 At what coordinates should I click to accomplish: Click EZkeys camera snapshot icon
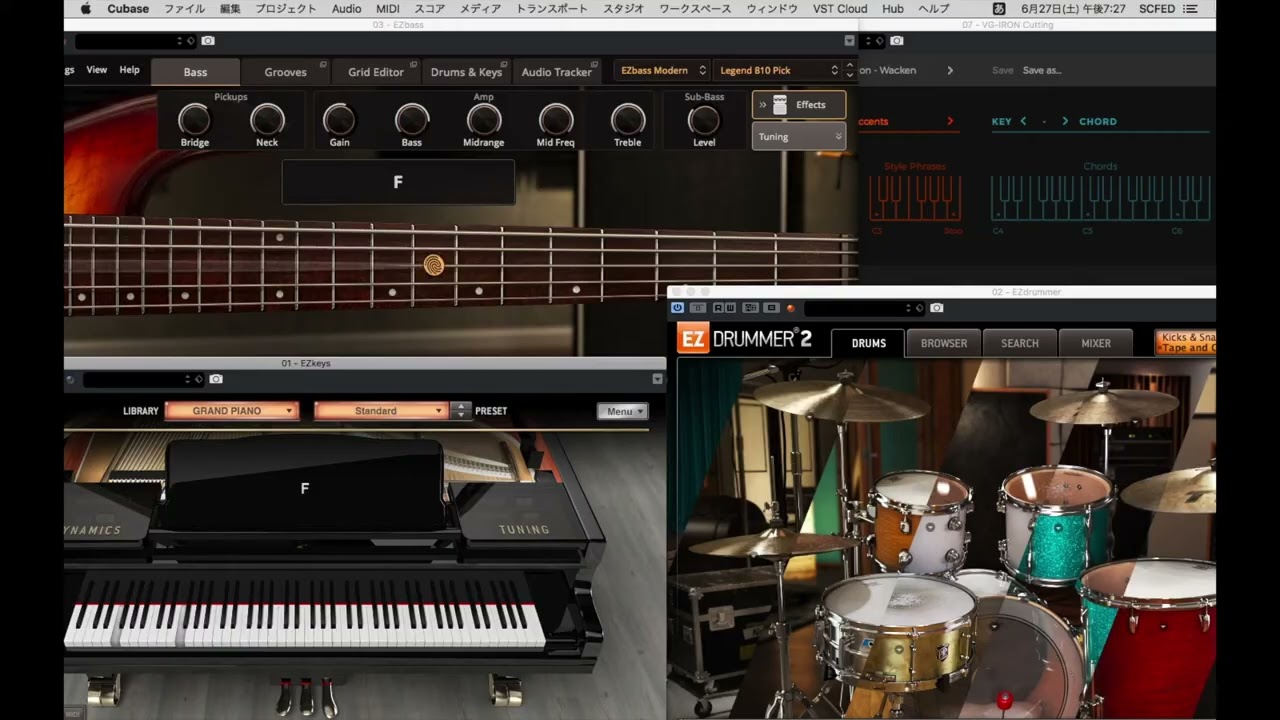(x=216, y=379)
